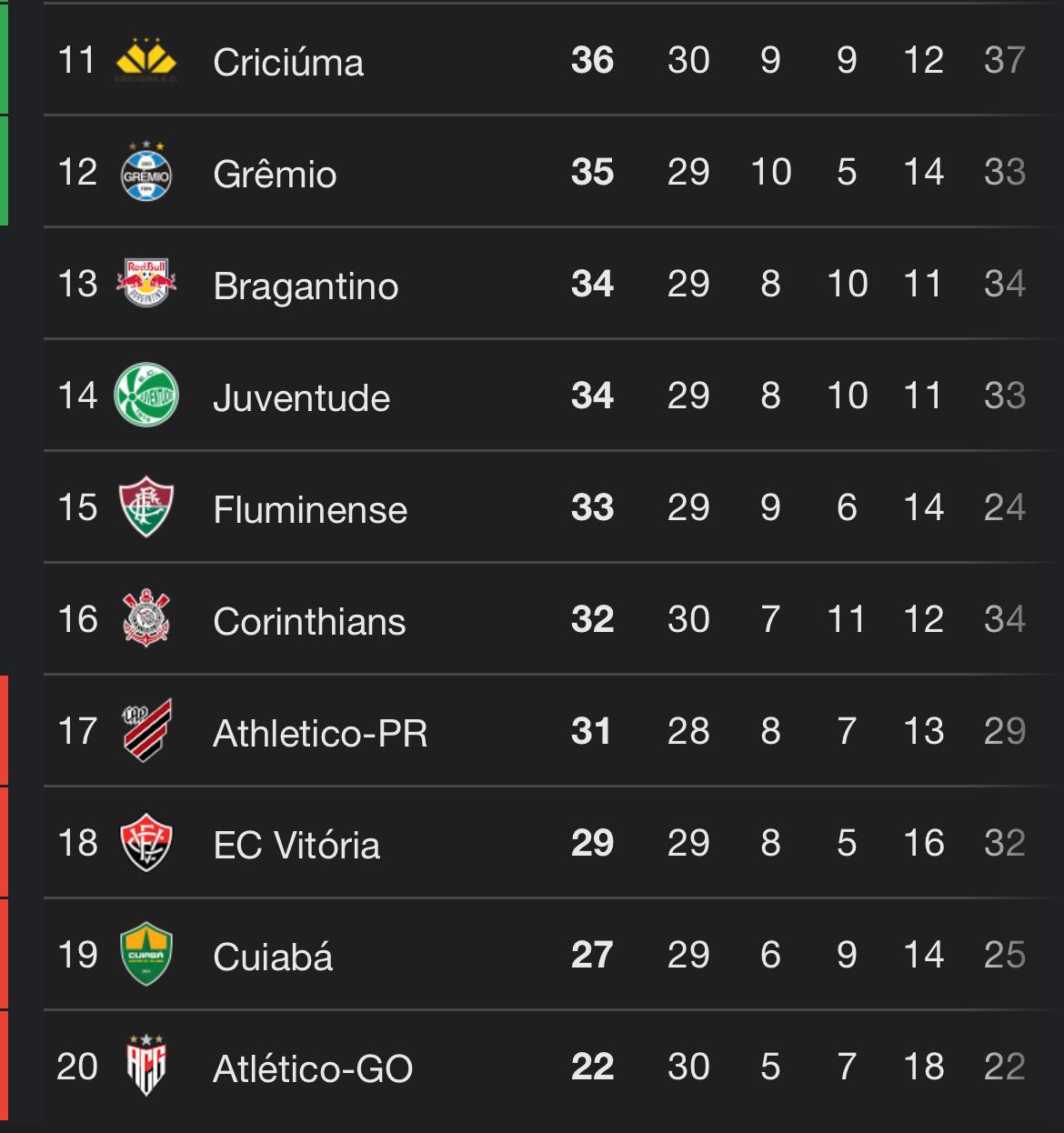Select Athletico-PR points value 31
Screen dimensions: 1064x1133
592,731
